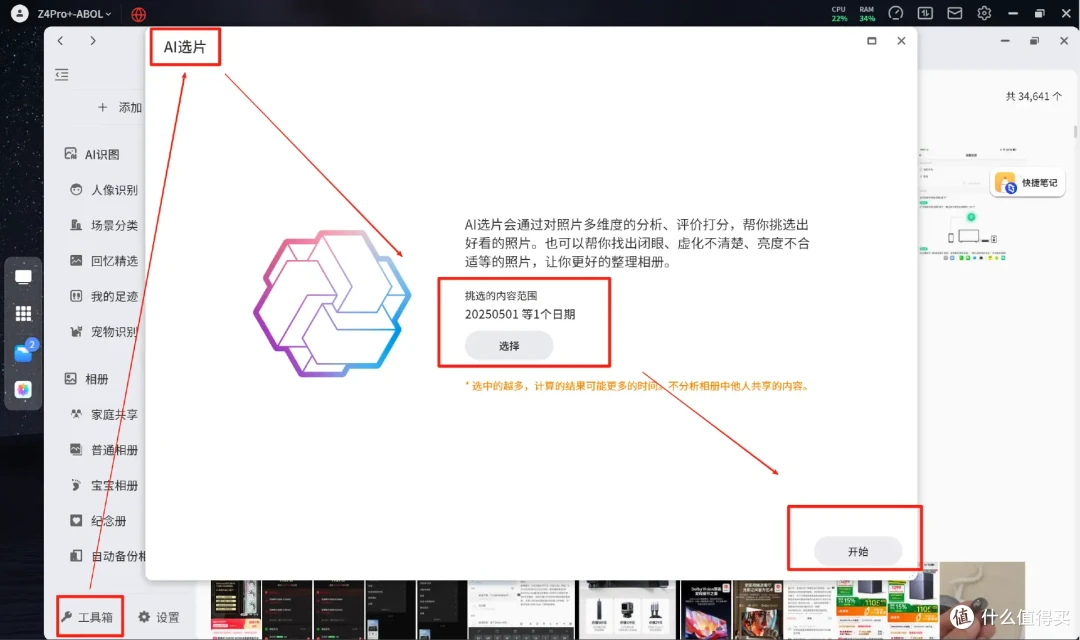This screenshot has width=1080, height=640.
Task: Open the mail message icon in top bar
Action: click(x=955, y=13)
